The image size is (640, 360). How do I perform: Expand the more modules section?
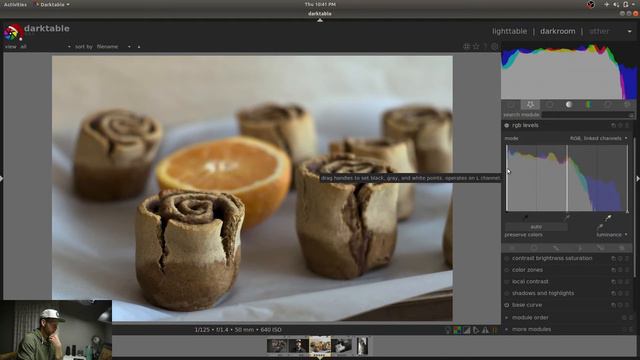click(x=507, y=329)
